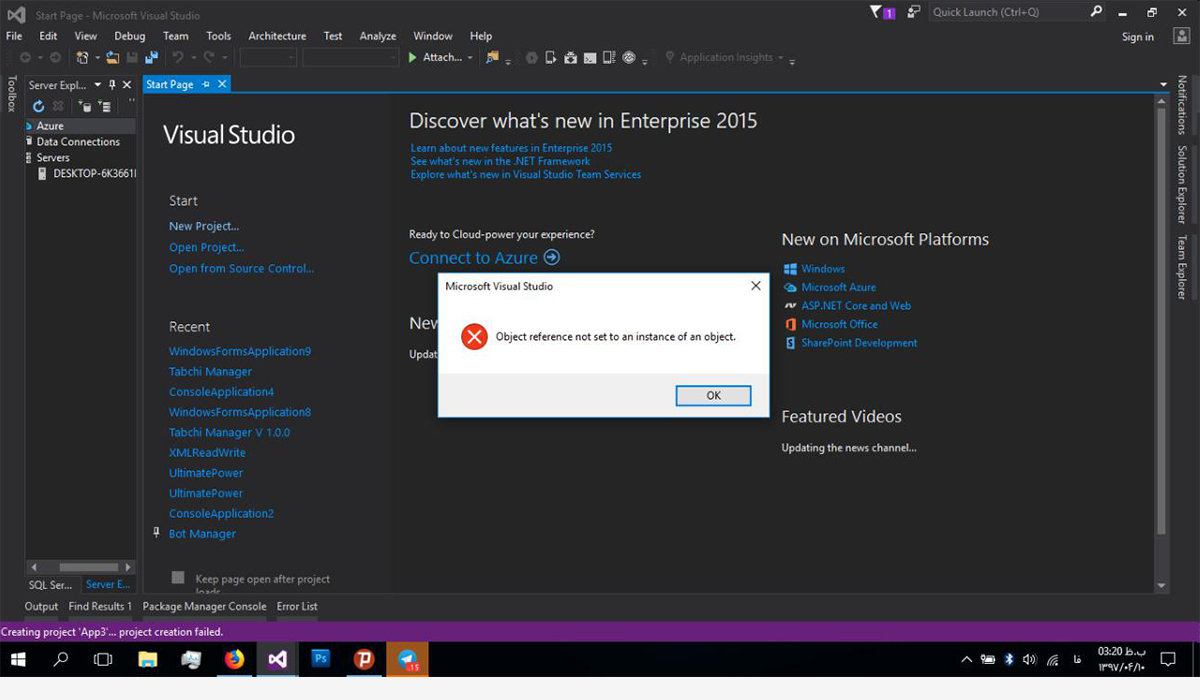Click the Start Page vertical scrollbar
Image resolution: width=1200 pixels, height=700 pixels.
point(1161,320)
